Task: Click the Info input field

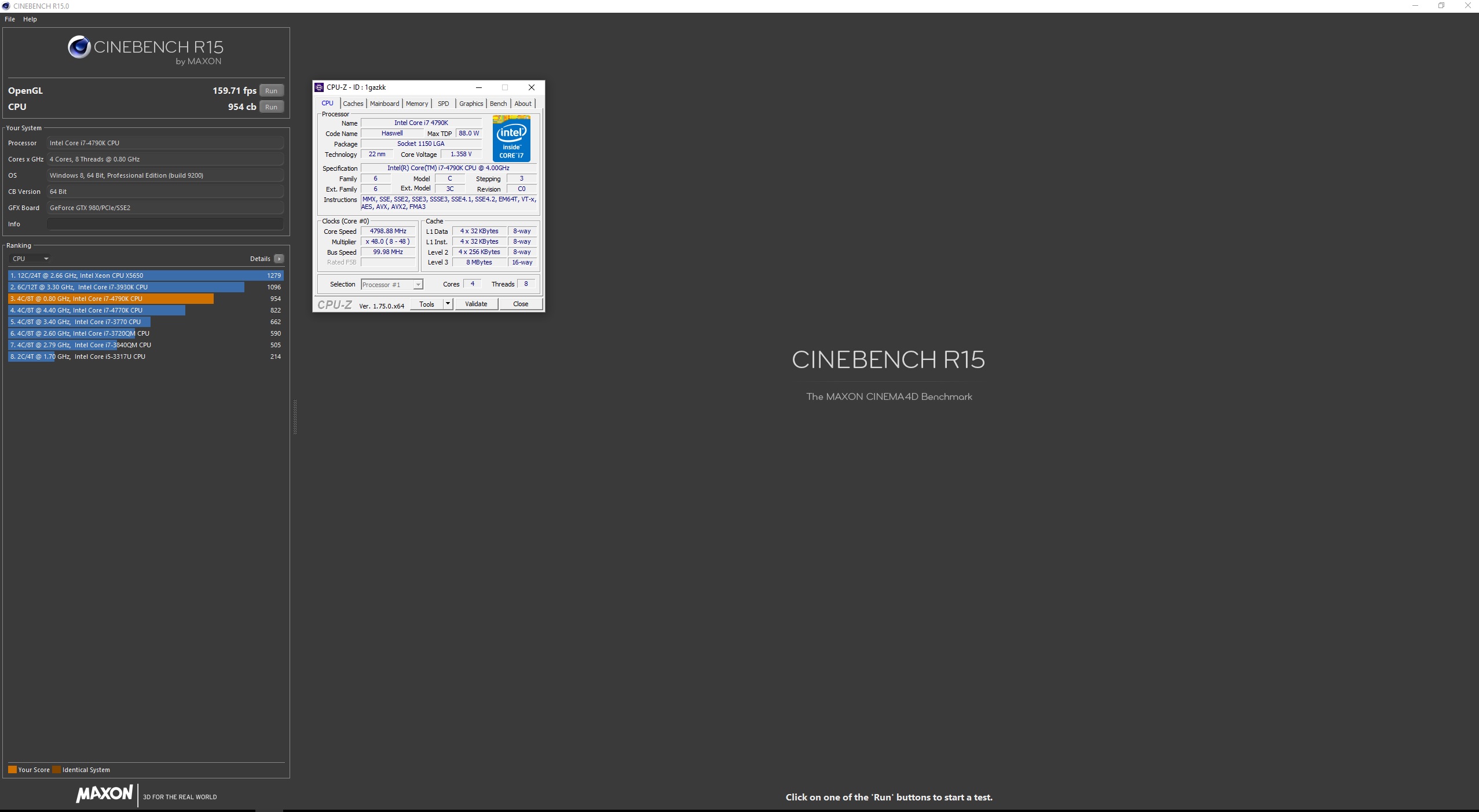Action: click(x=165, y=224)
